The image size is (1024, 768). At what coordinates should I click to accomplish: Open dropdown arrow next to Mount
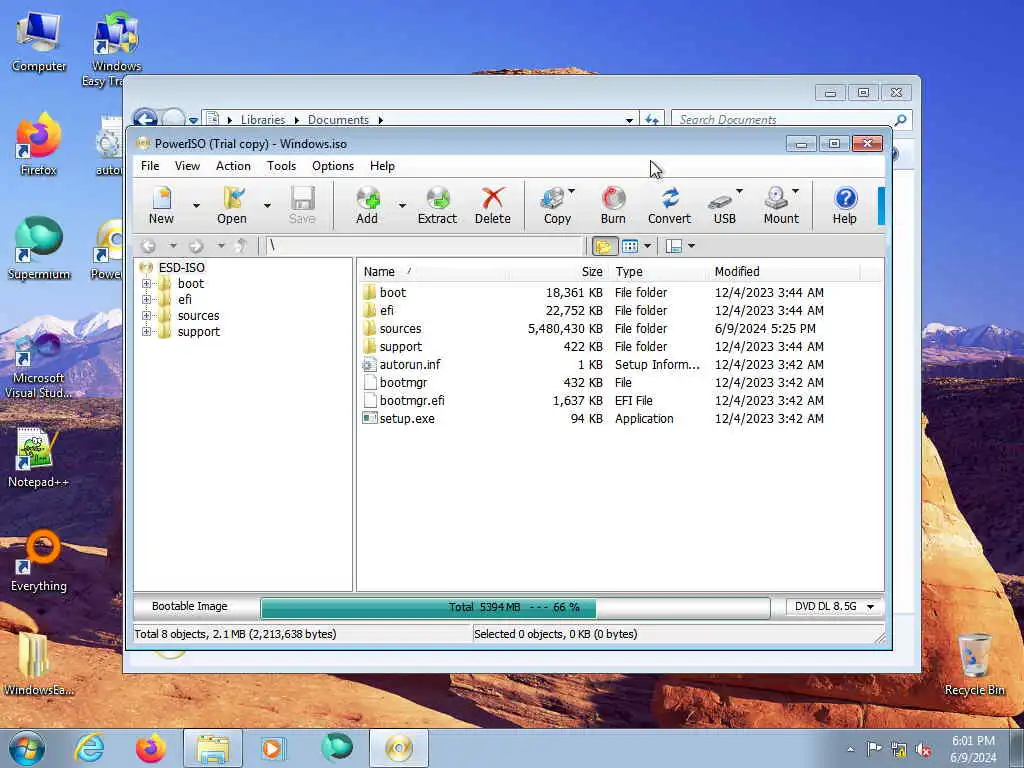click(x=795, y=191)
